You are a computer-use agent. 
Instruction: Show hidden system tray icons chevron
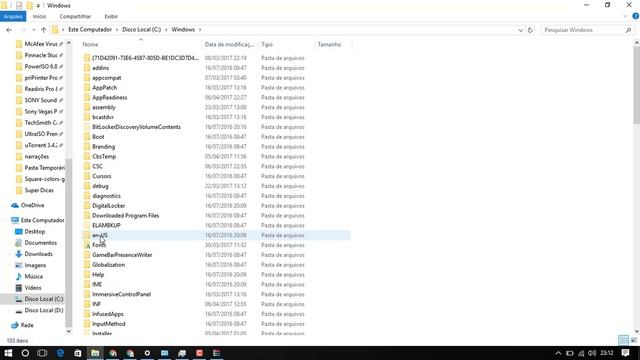tap(558, 353)
